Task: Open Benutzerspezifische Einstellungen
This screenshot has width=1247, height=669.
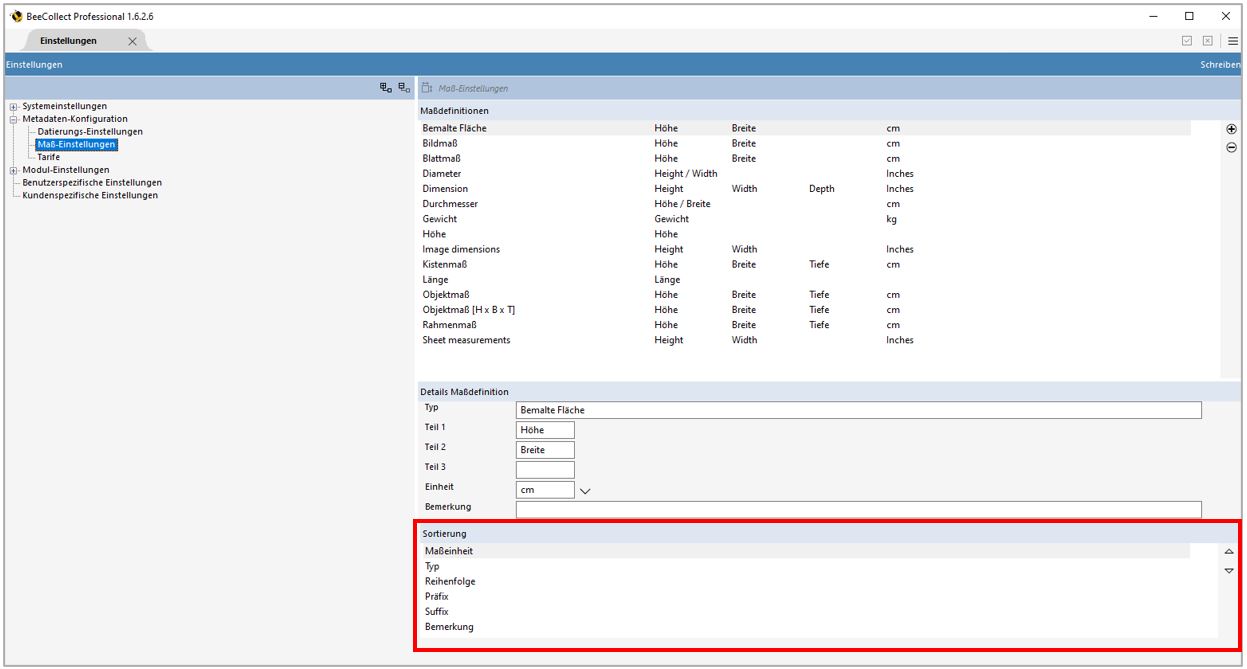Action: point(92,183)
